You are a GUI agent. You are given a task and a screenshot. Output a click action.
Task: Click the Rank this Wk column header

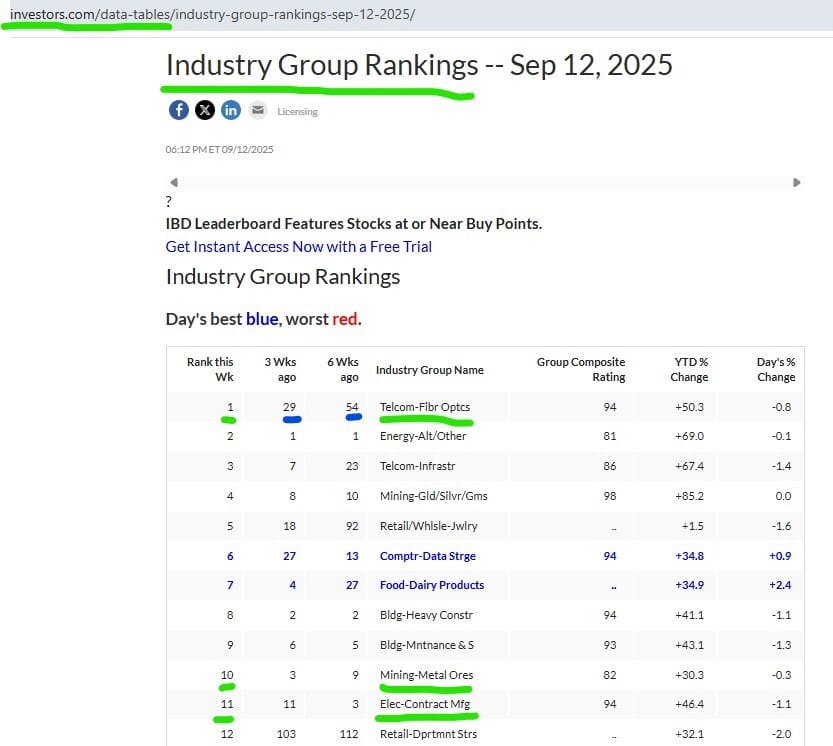210,369
